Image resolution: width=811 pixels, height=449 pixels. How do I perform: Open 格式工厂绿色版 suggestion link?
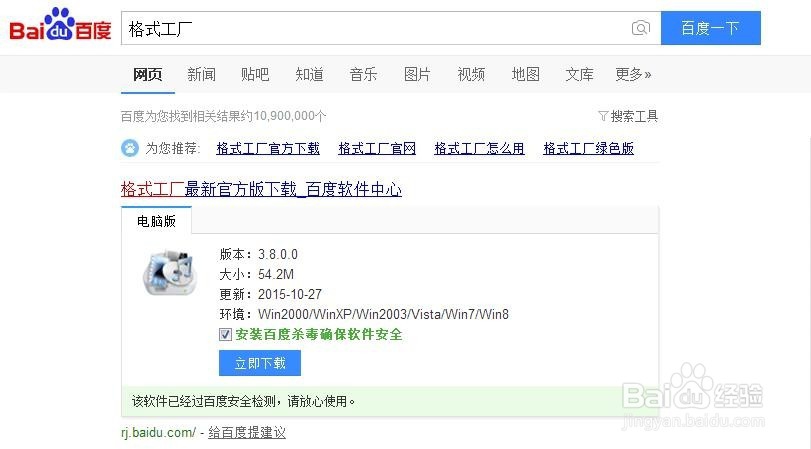[589, 148]
